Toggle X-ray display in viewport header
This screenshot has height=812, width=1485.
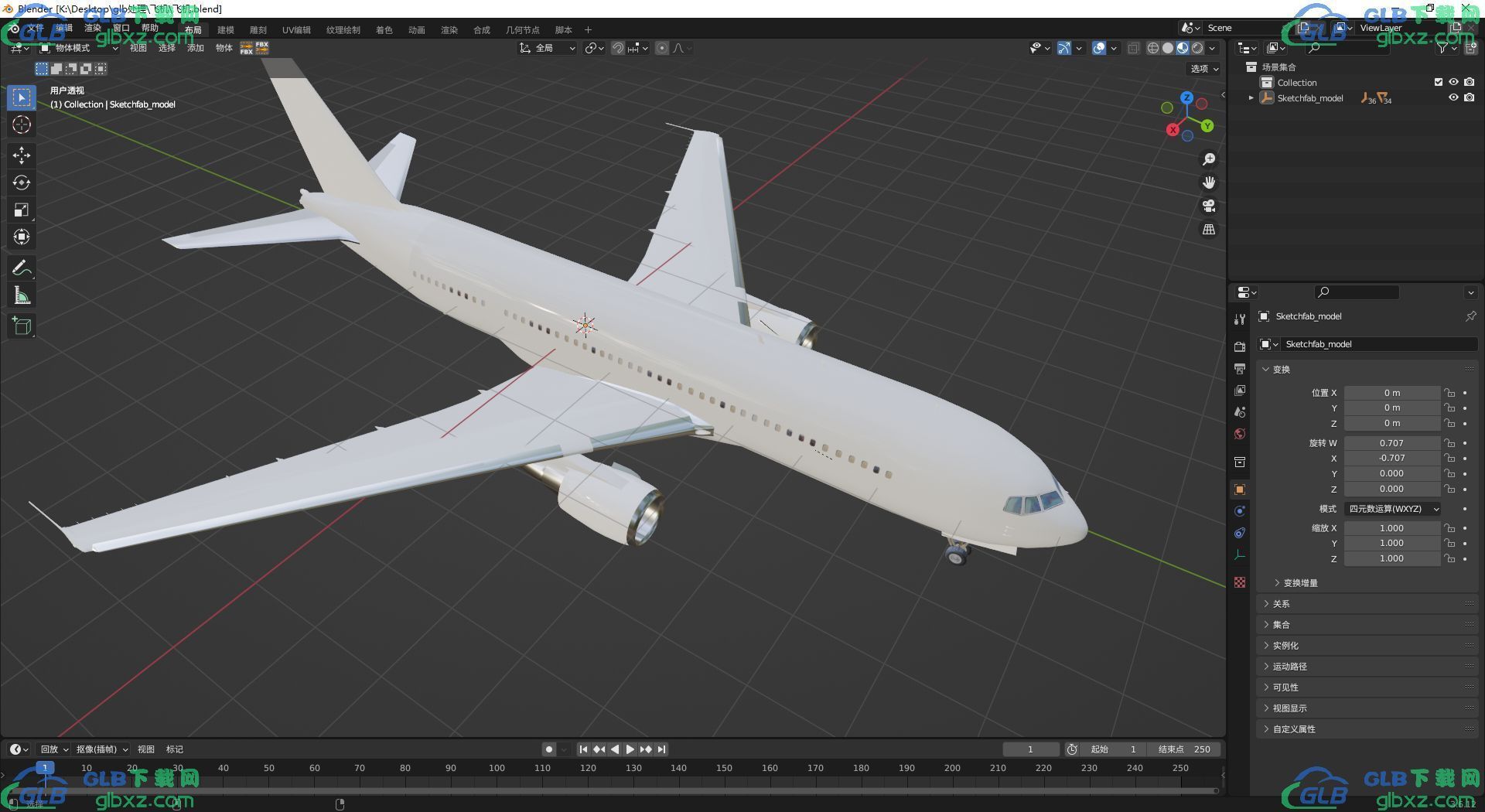pos(1133,48)
